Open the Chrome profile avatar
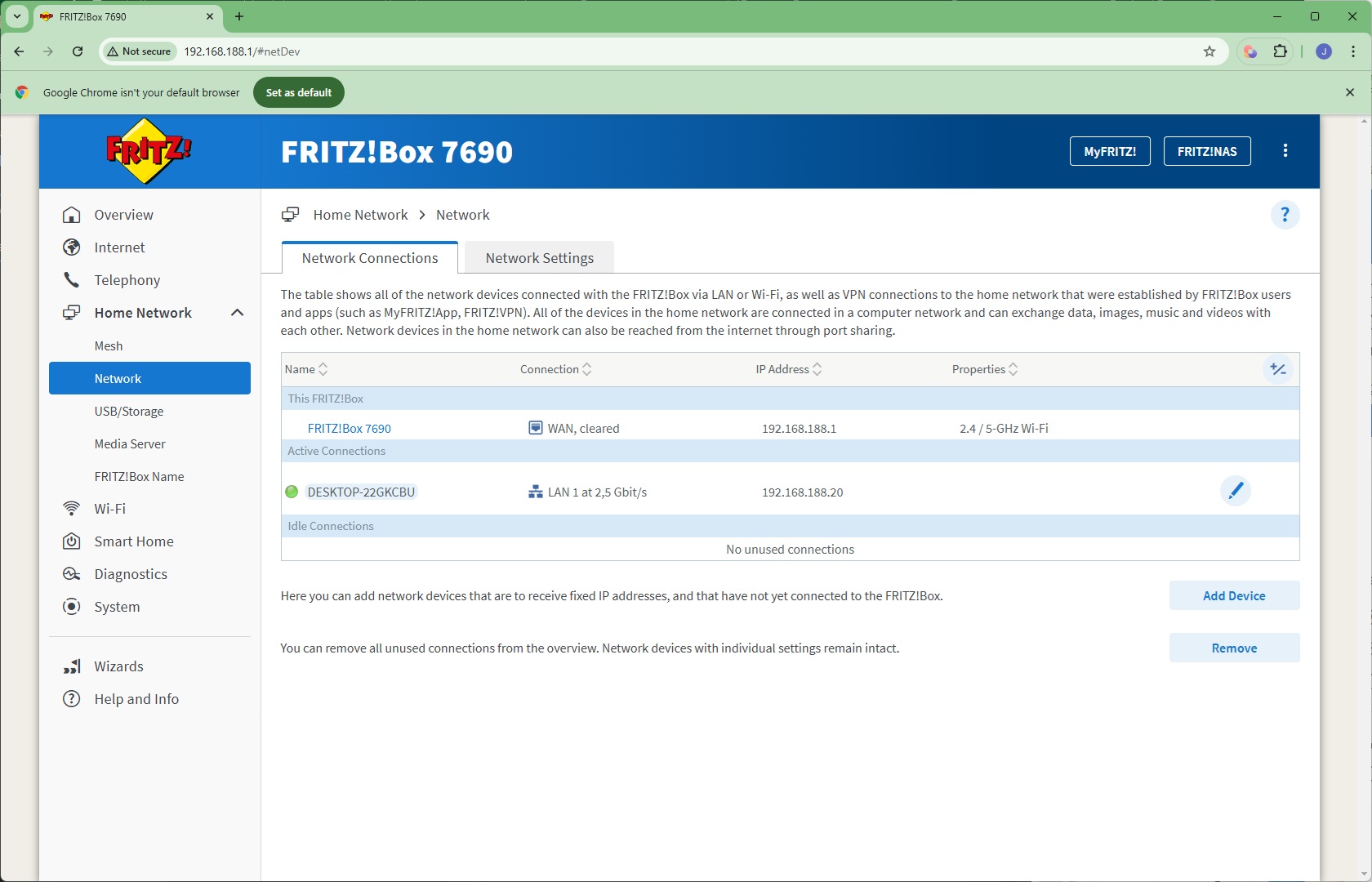Image resolution: width=1372 pixels, height=882 pixels. point(1324,51)
